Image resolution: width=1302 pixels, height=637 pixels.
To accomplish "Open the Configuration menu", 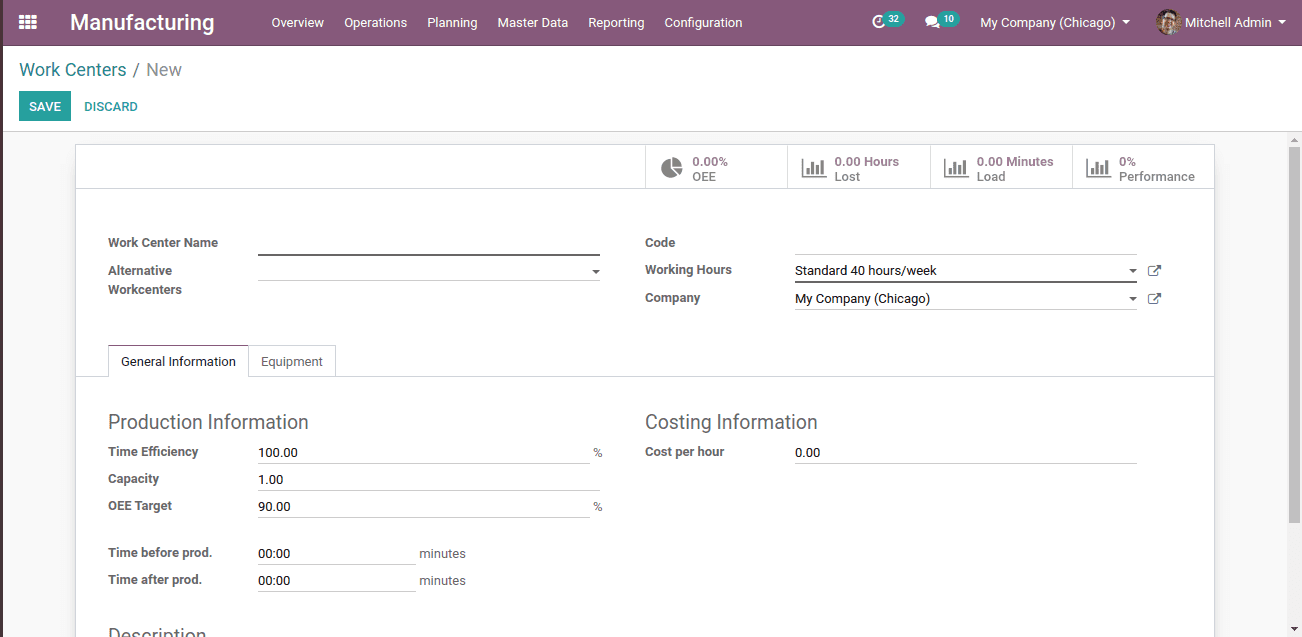I will (x=703, y=22).
